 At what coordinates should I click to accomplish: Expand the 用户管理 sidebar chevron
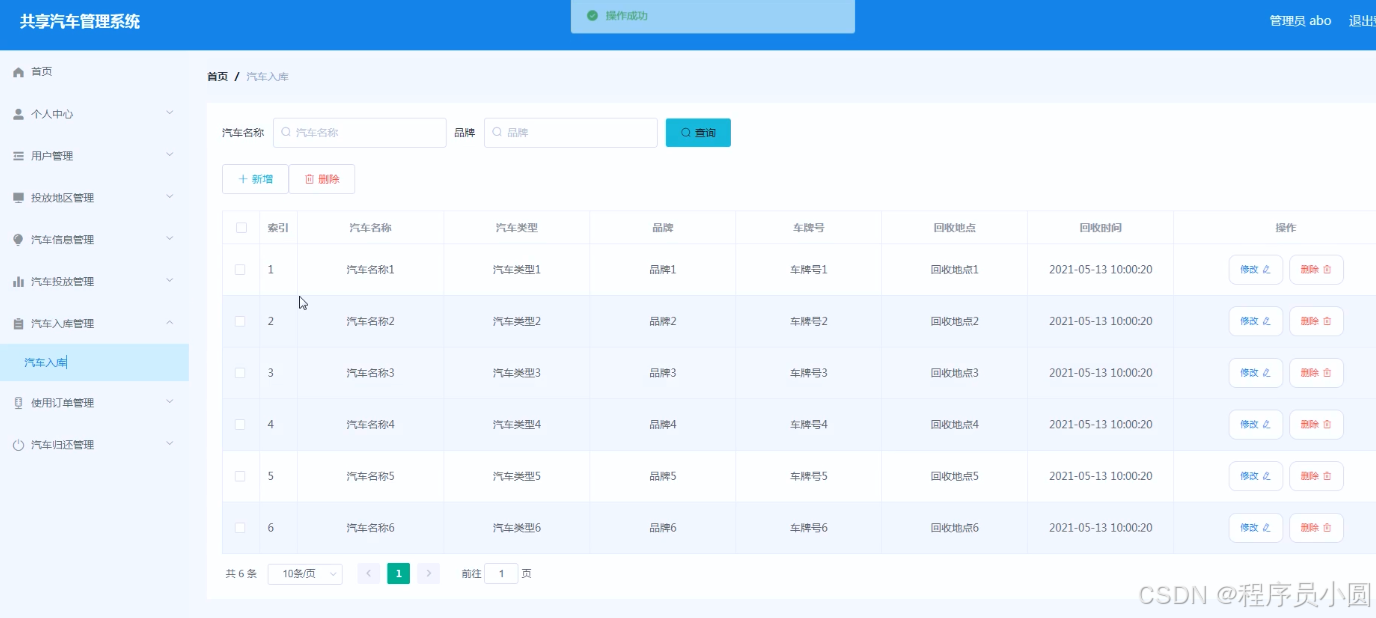(x=170, y=155)
